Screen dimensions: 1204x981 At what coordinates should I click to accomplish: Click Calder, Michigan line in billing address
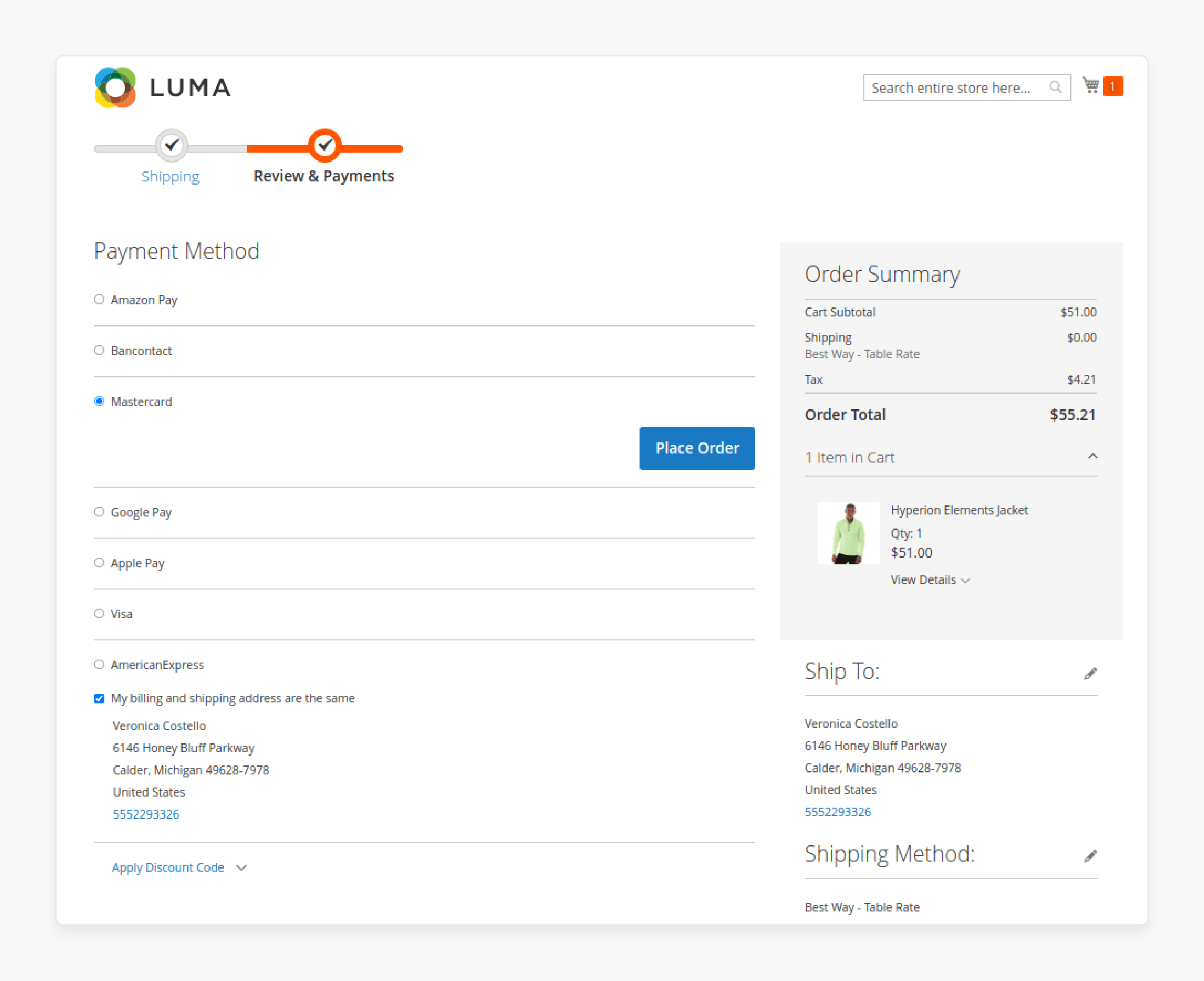(x=191, y=770)
